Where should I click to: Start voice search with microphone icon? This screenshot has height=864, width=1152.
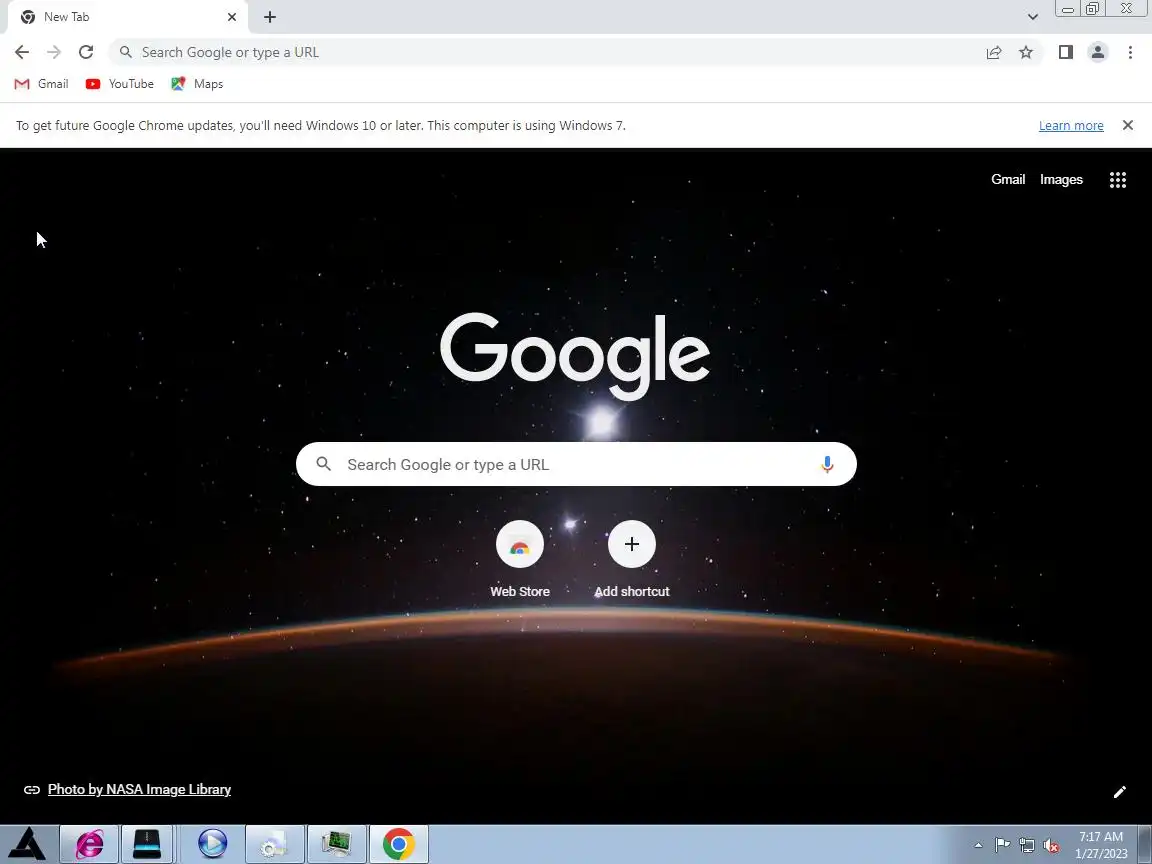(x=827, y=464)
